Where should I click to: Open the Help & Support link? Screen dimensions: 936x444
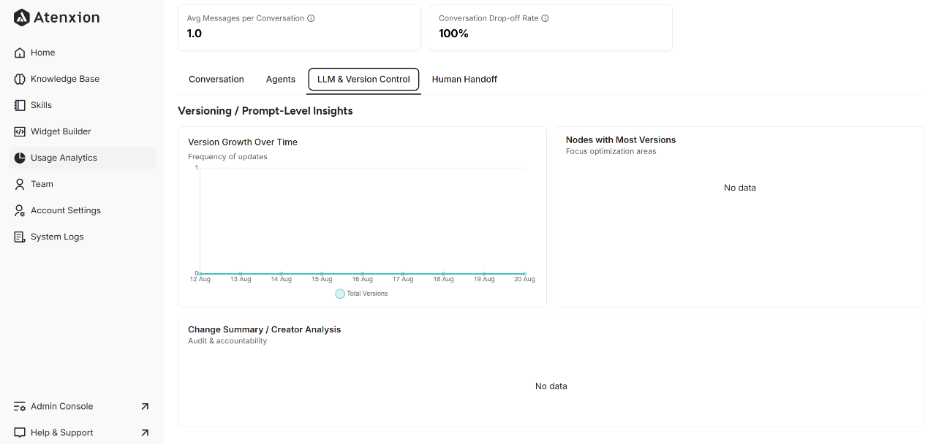coord(84,433)
